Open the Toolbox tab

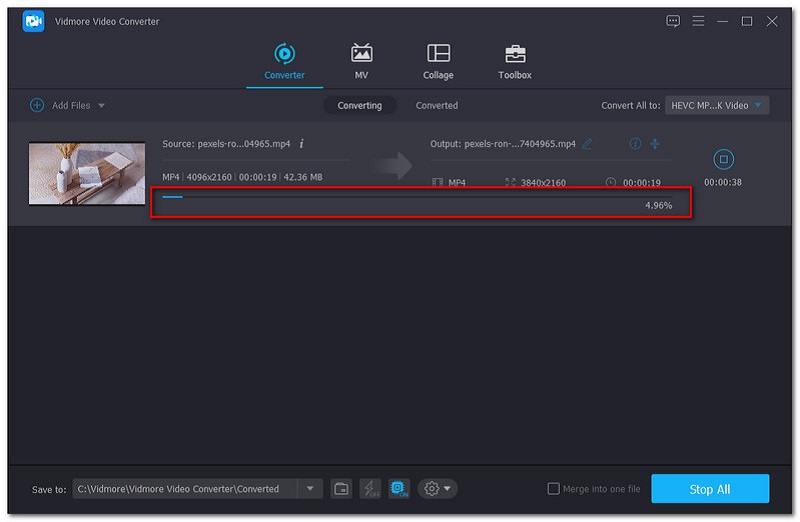tap(515, 61)
